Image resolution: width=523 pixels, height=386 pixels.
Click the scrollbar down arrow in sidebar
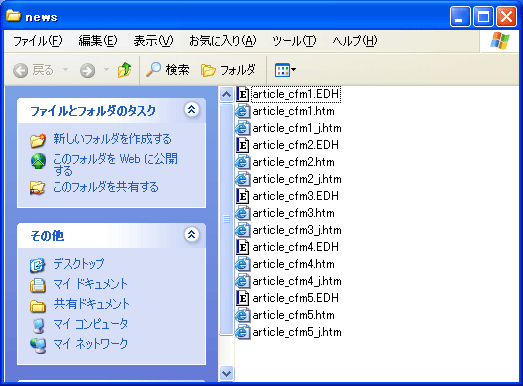tap(226, 373)
